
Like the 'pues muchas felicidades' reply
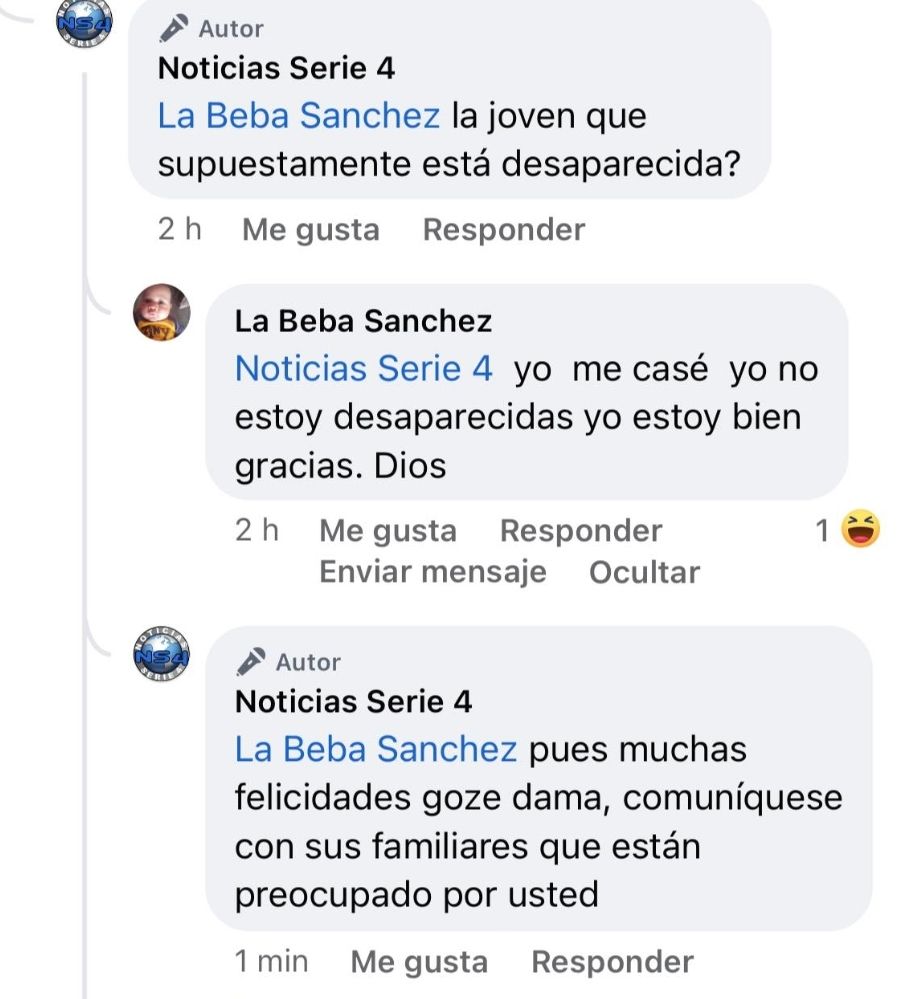pos(419,962)
